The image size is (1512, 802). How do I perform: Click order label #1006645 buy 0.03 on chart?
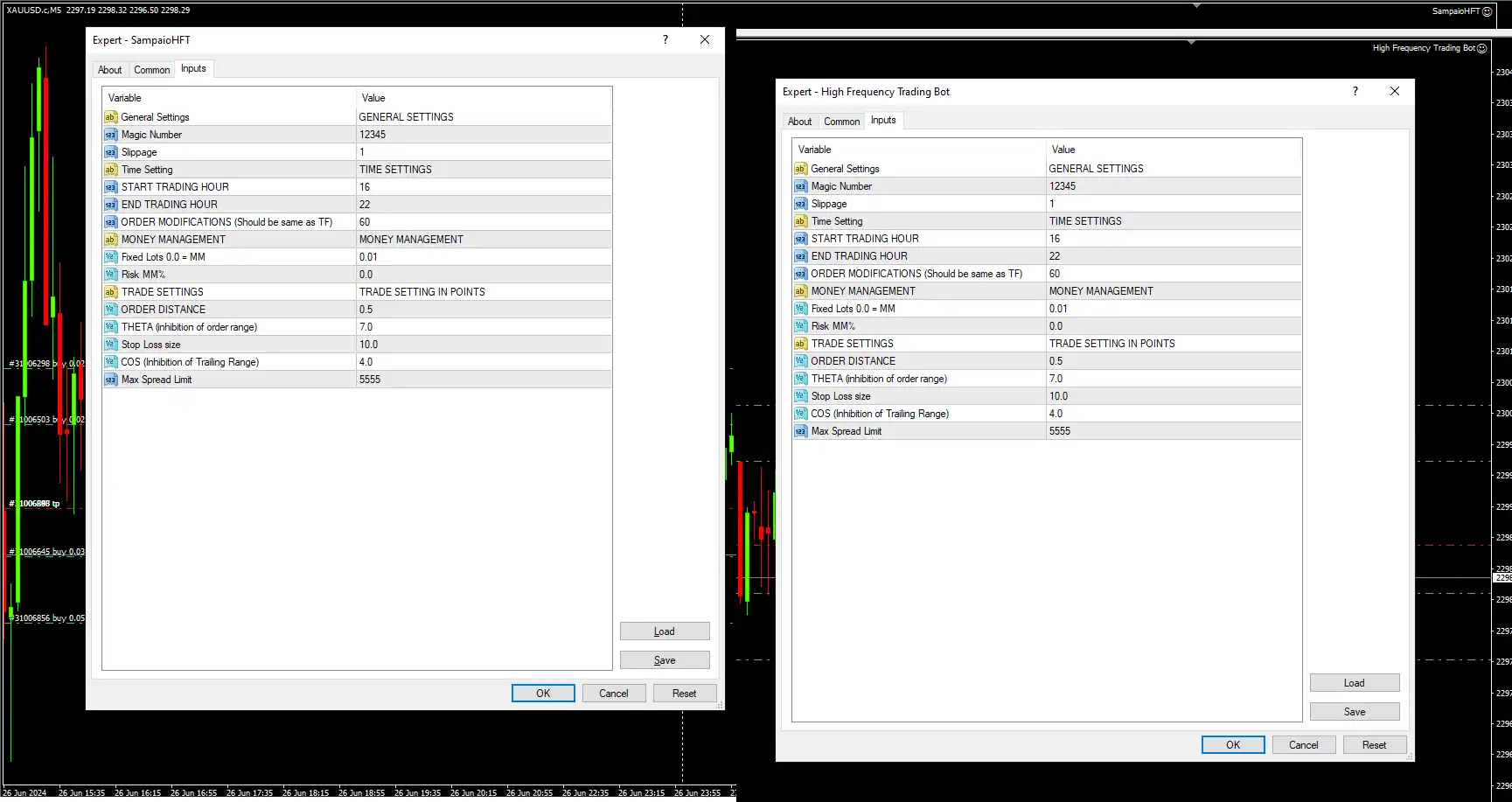coord(47,552)
